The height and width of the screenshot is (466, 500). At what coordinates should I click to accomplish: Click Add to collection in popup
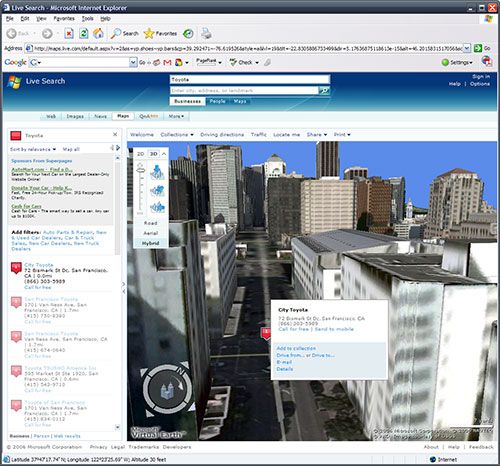point(296,348)
